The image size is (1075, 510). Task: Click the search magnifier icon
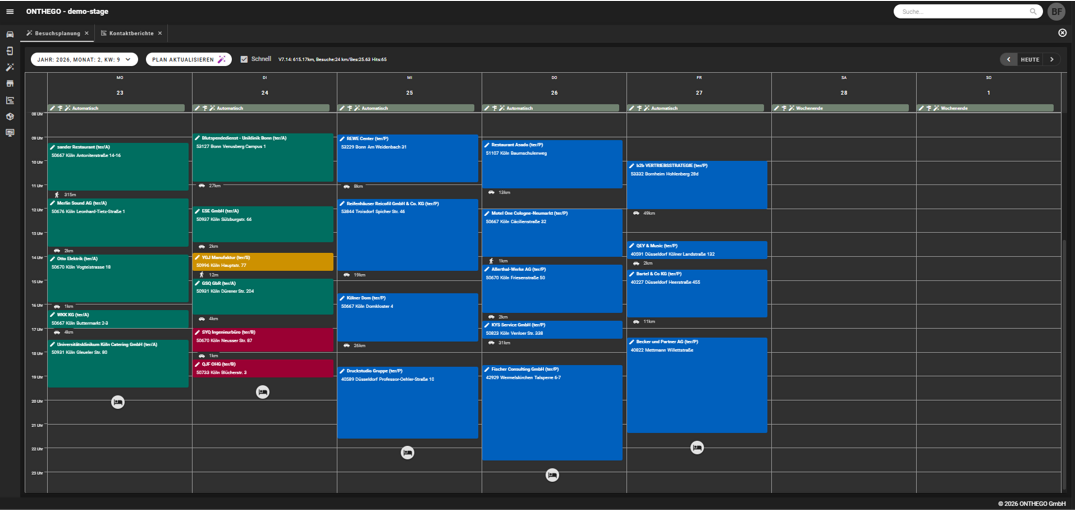pyautogui.click(x=1033, y=12)
